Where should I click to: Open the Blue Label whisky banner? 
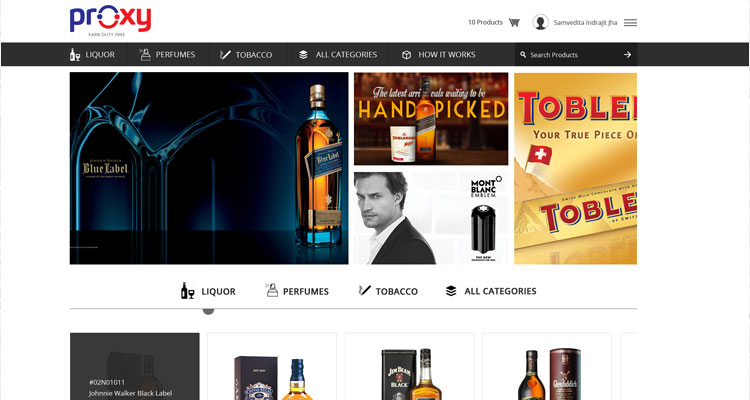coord(209,168)
